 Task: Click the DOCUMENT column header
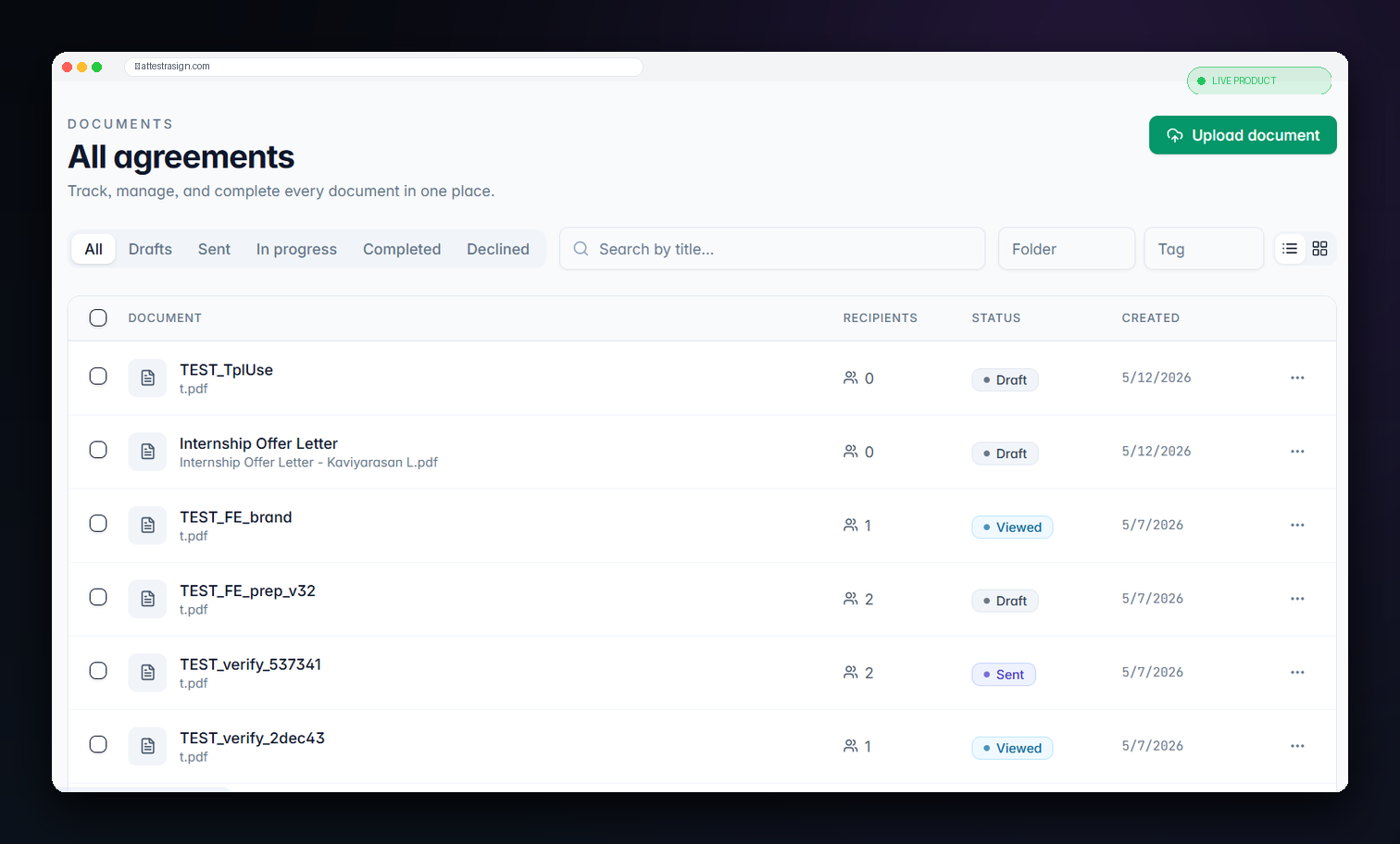pyautogui.click(x=165, y=317)
